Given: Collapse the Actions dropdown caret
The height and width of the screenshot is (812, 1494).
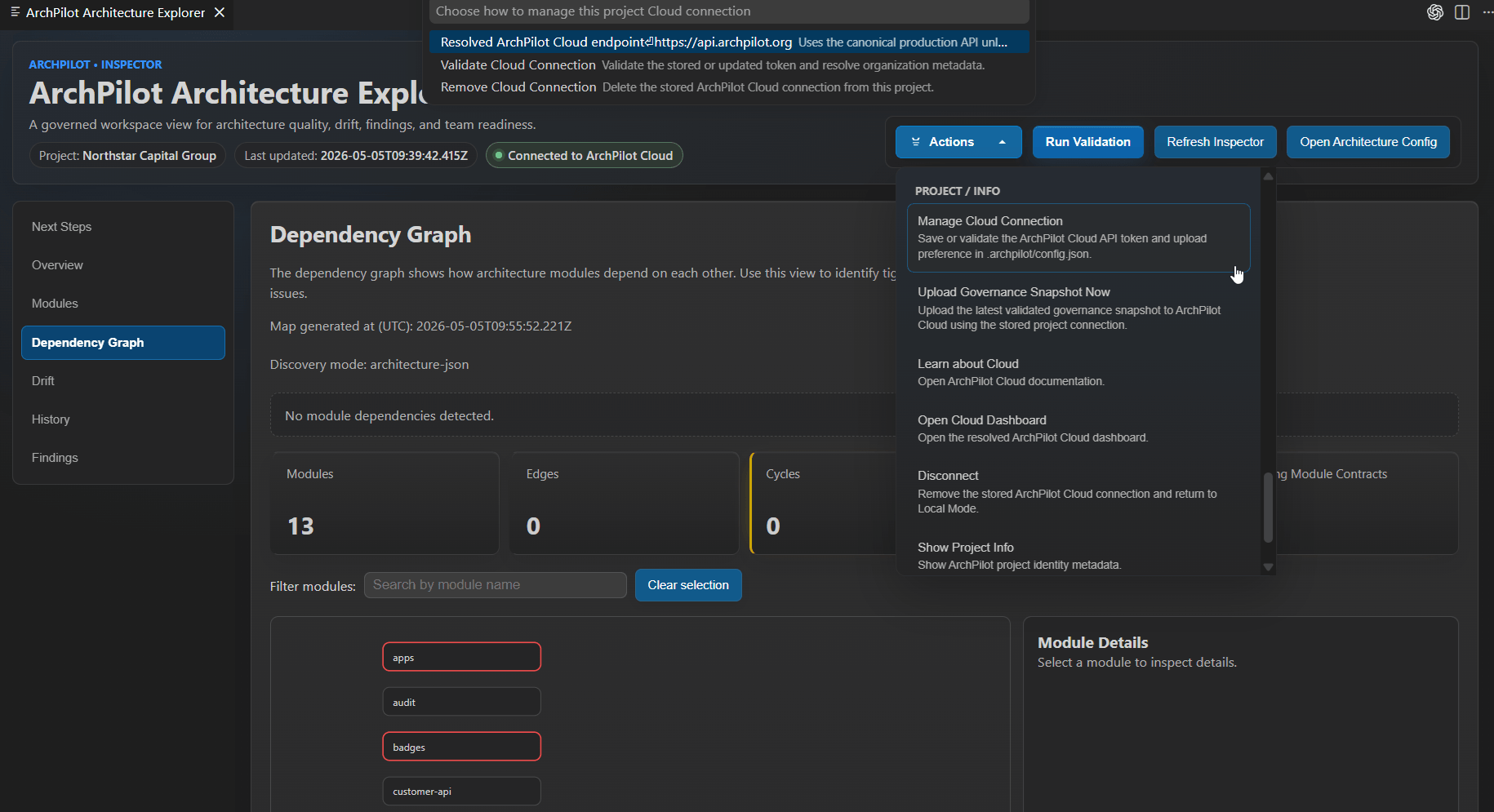Looking at the screenshot, I should (x=1002, y=142).
